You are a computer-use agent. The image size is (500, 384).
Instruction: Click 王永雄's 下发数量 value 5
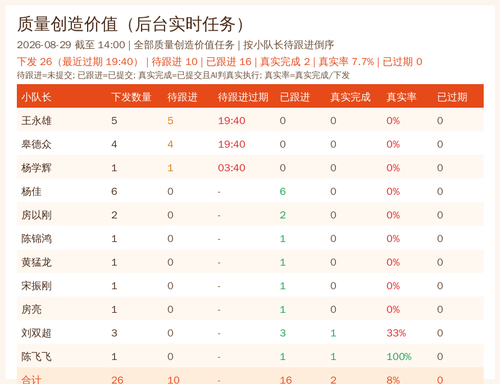pyautogui.click(x=114, y=121)
